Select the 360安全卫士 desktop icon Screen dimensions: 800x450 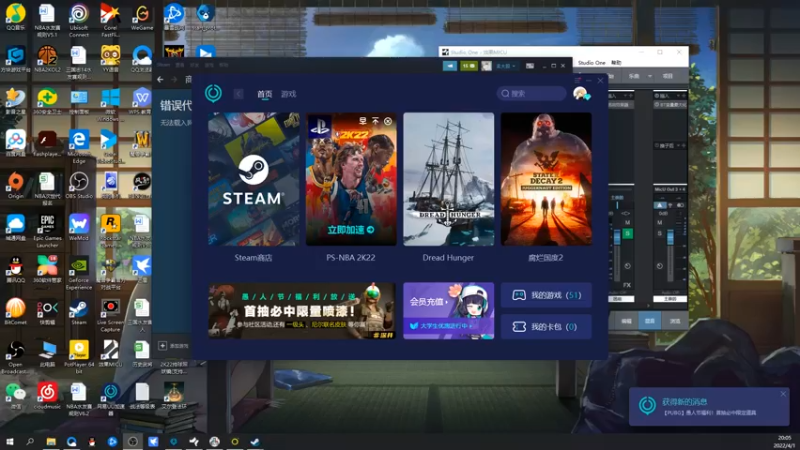(47, 101)
